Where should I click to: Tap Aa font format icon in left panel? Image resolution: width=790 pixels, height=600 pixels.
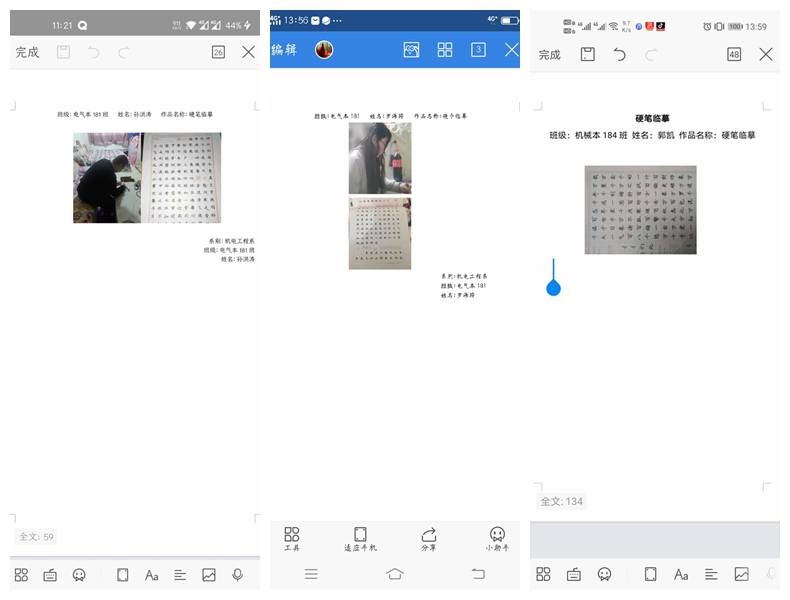coord(152,575)
